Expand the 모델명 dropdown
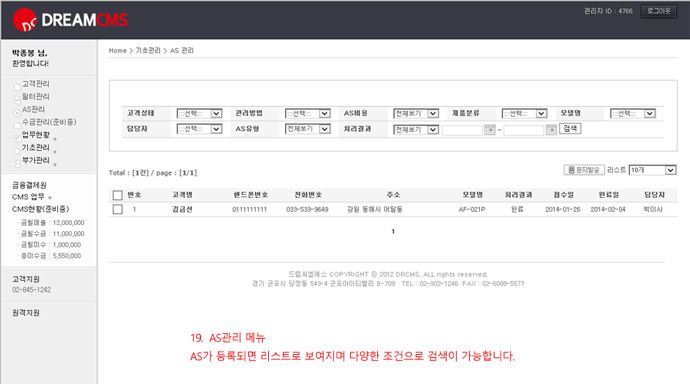 coord(633,113)
